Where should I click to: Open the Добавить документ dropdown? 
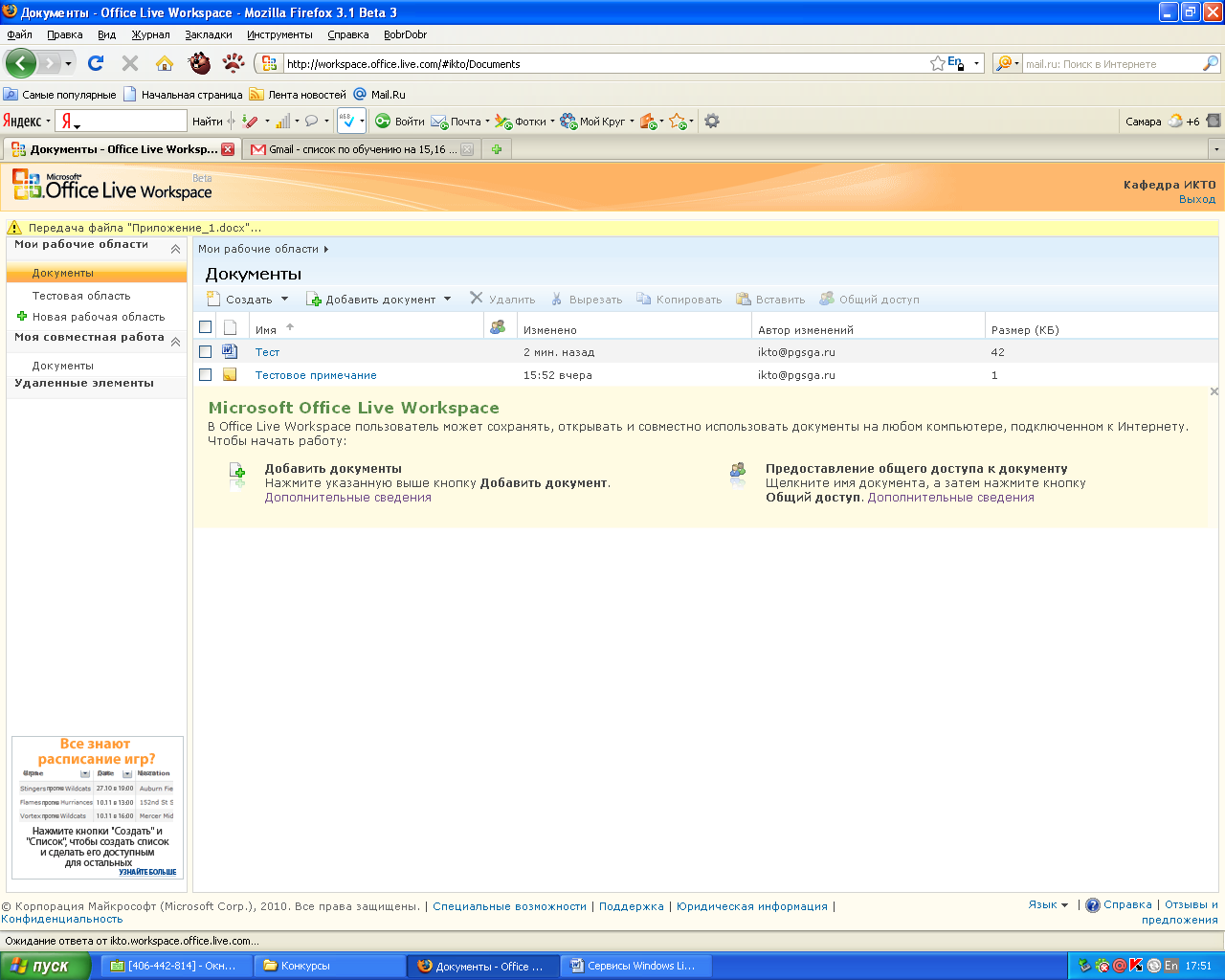pos(378,299)
